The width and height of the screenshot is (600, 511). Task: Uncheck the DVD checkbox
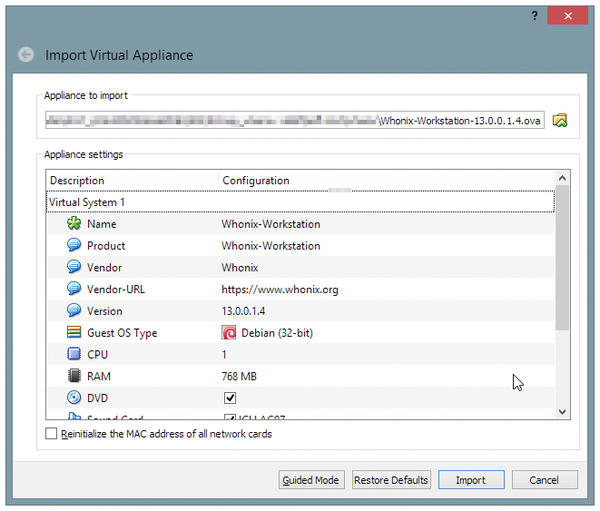(230, 398)
